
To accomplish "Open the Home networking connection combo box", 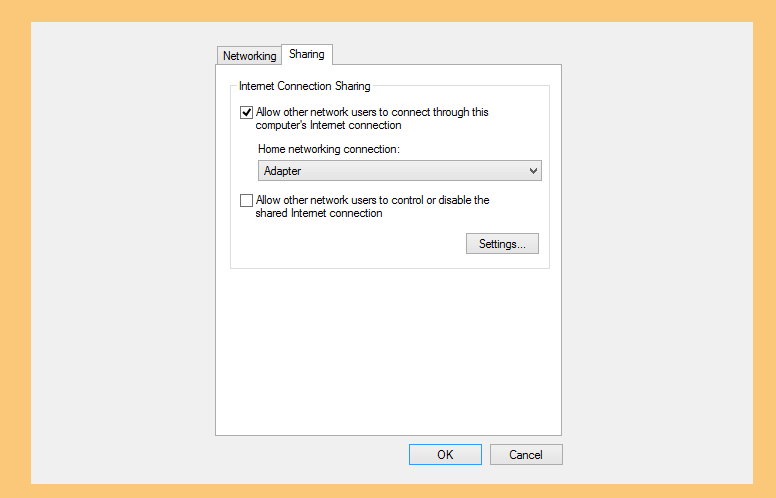I will 400,171.
